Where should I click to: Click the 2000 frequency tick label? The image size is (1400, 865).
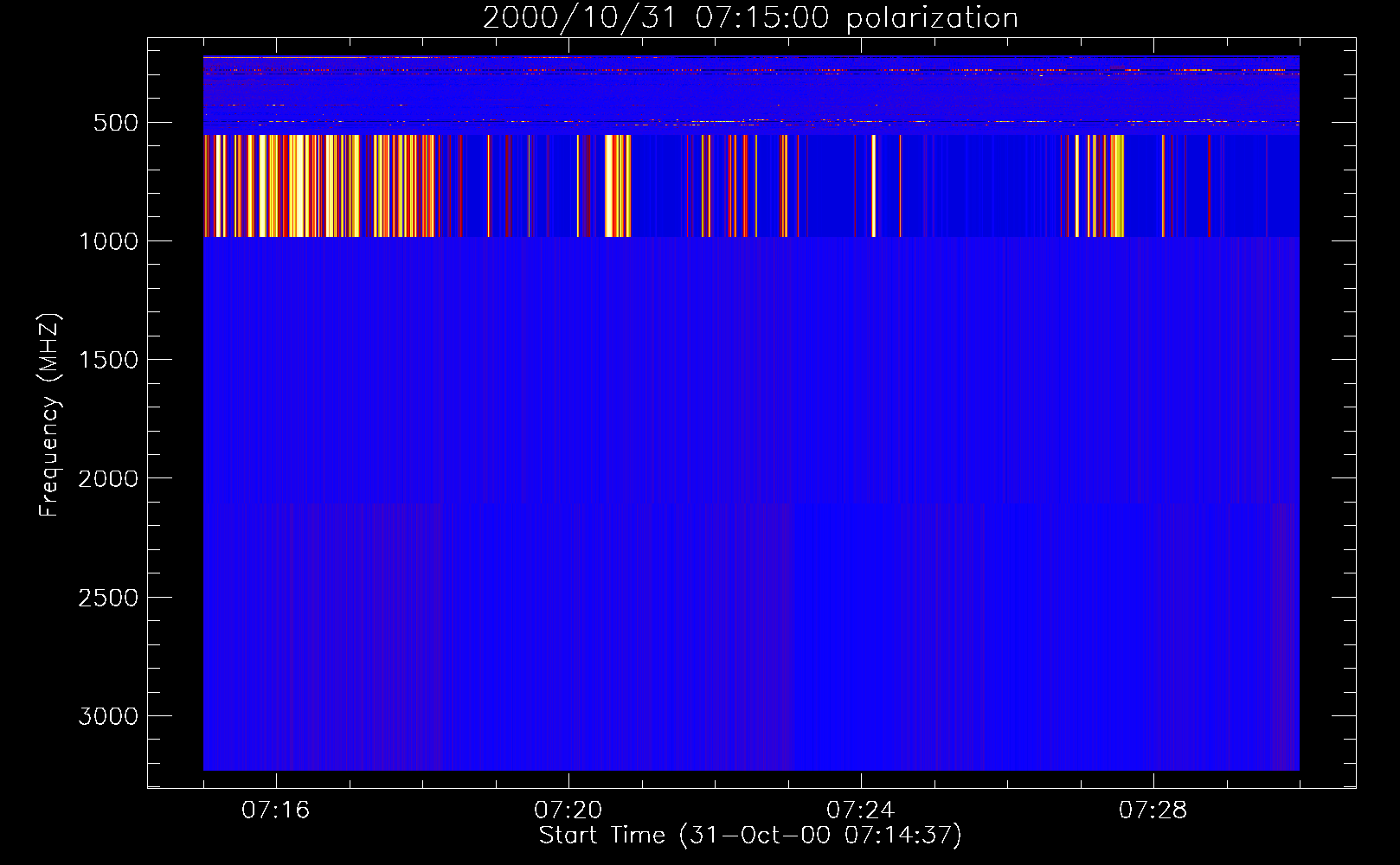point(109,479)
